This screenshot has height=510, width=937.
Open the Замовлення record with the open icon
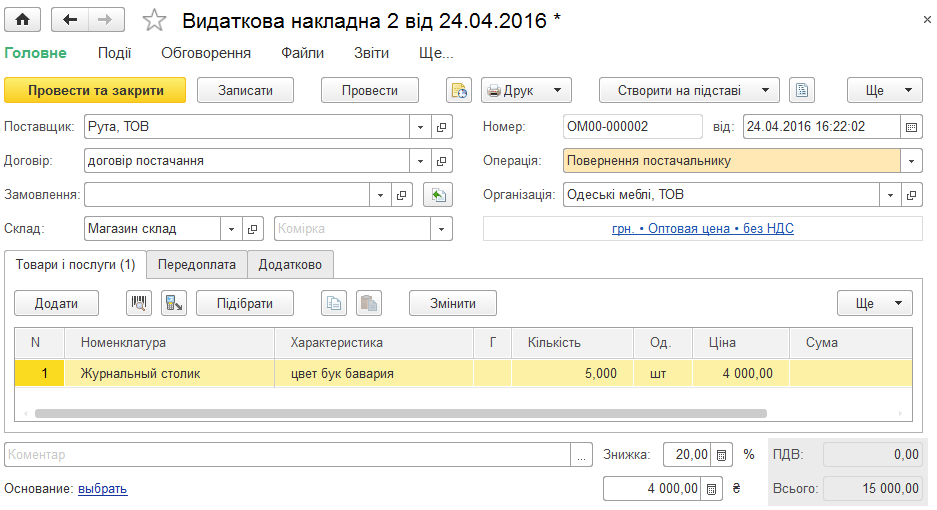point(402,195)
